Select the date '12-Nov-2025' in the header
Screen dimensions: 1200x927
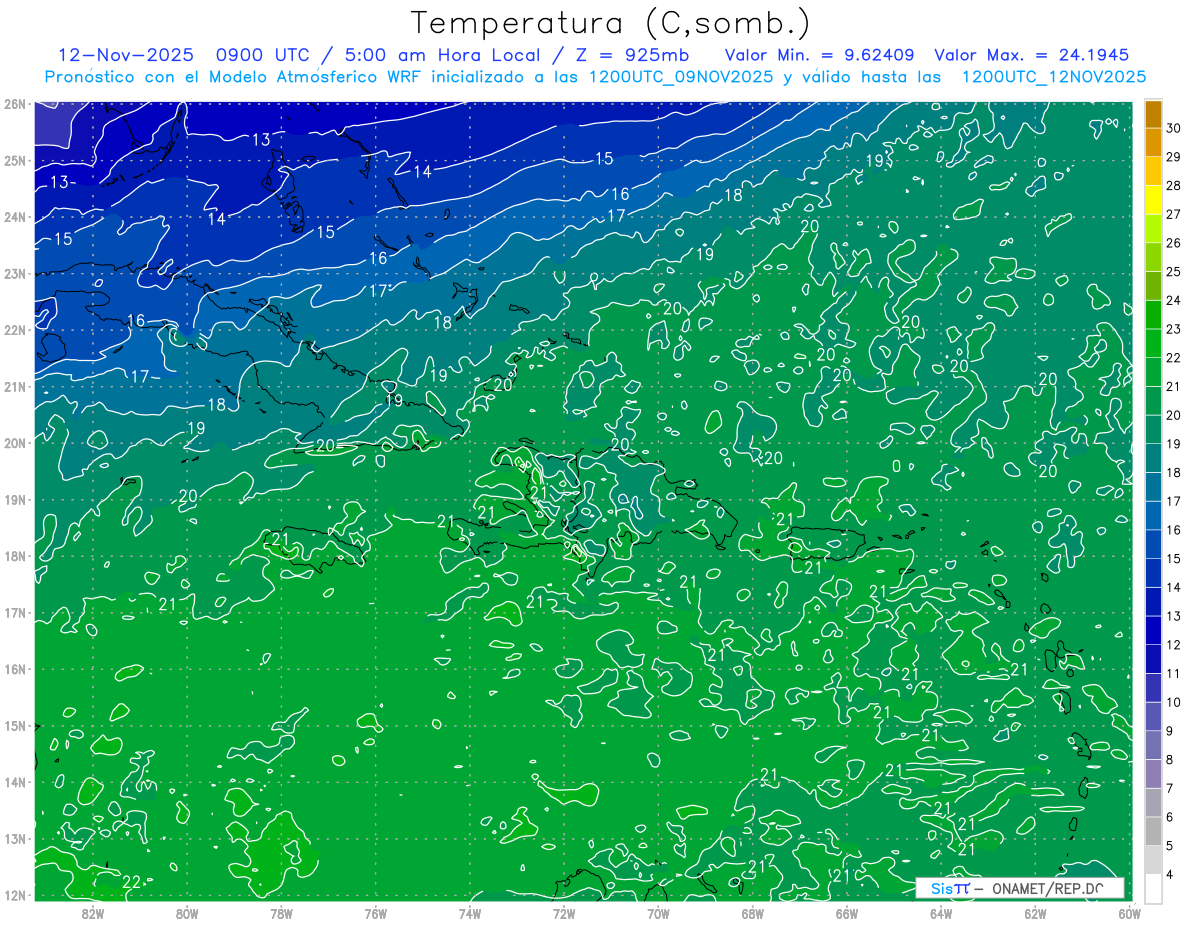pyautogui.click(x=124, y=55)
